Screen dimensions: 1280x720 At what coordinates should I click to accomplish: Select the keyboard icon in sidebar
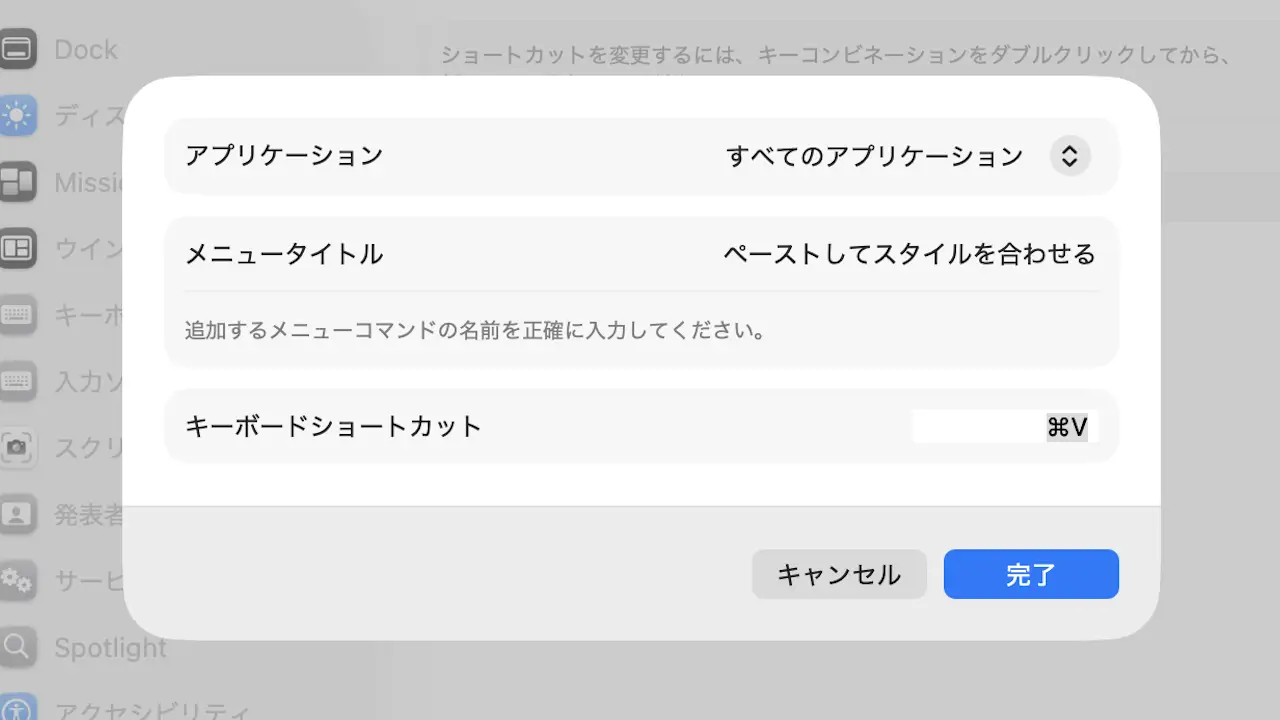(17, 315)
